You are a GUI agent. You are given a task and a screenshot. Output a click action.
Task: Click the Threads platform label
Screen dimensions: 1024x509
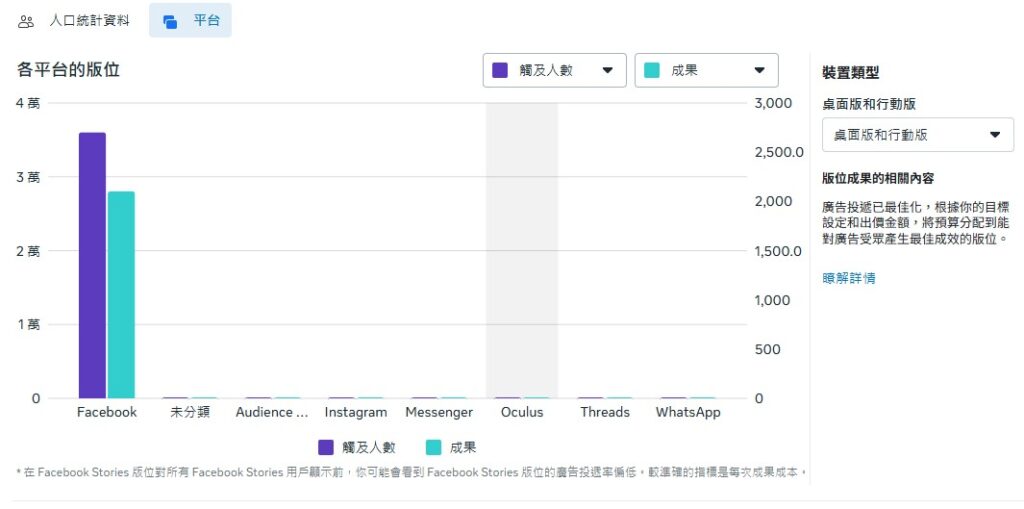click(604, 412)
